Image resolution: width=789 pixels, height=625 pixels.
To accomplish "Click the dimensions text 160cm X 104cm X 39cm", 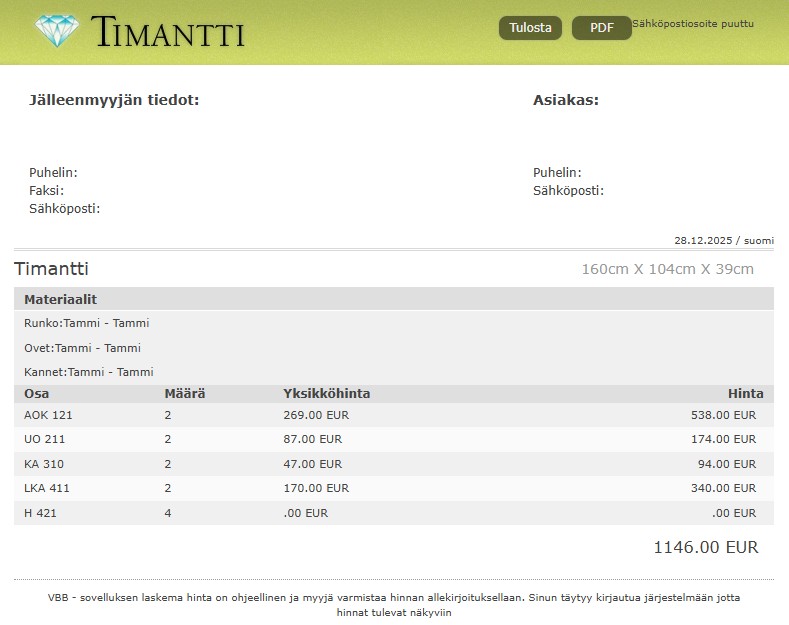I will point(667,269).
